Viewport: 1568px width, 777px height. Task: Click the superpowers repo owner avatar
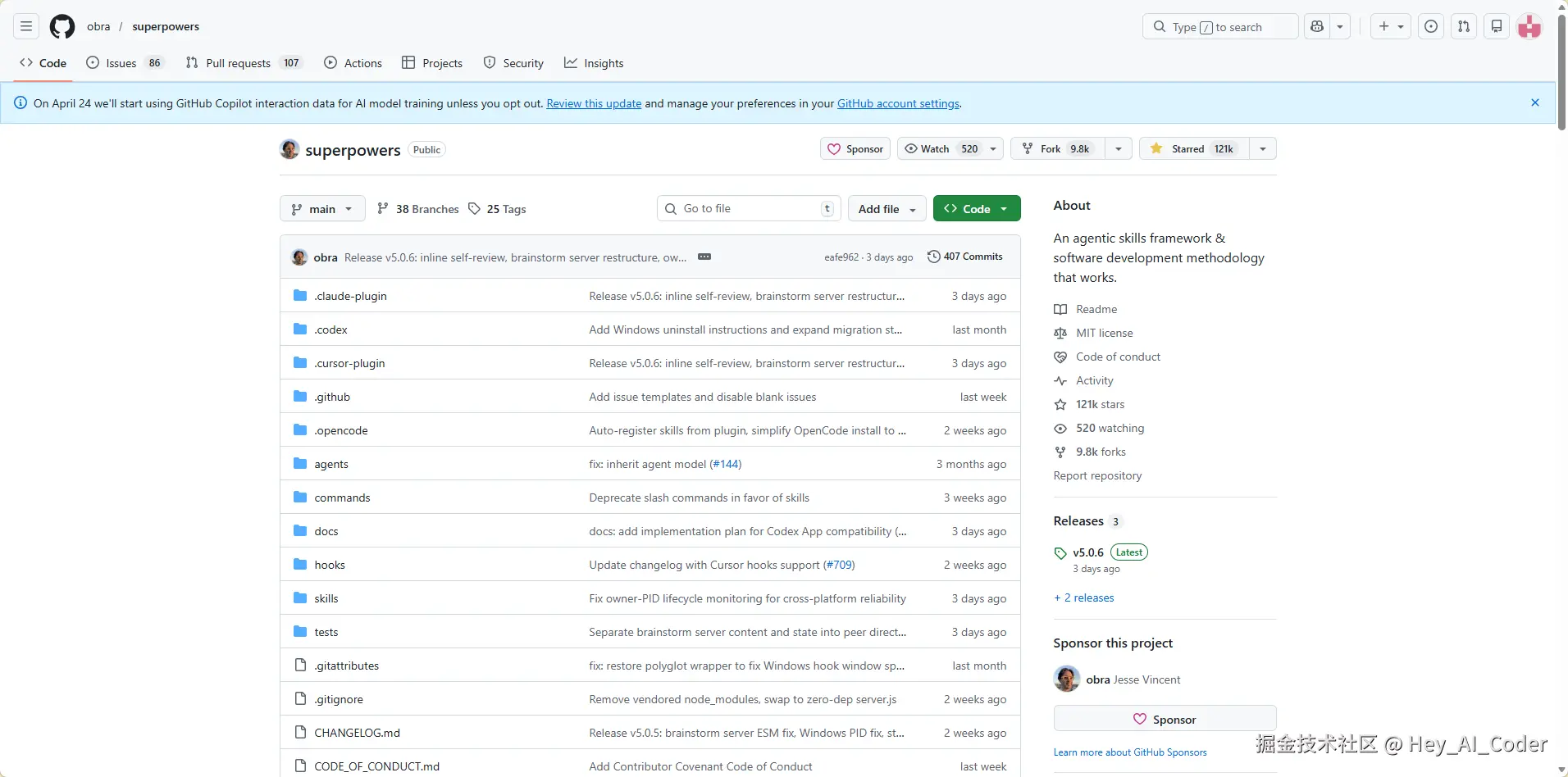pyautogui.click(x=289, y=149)
